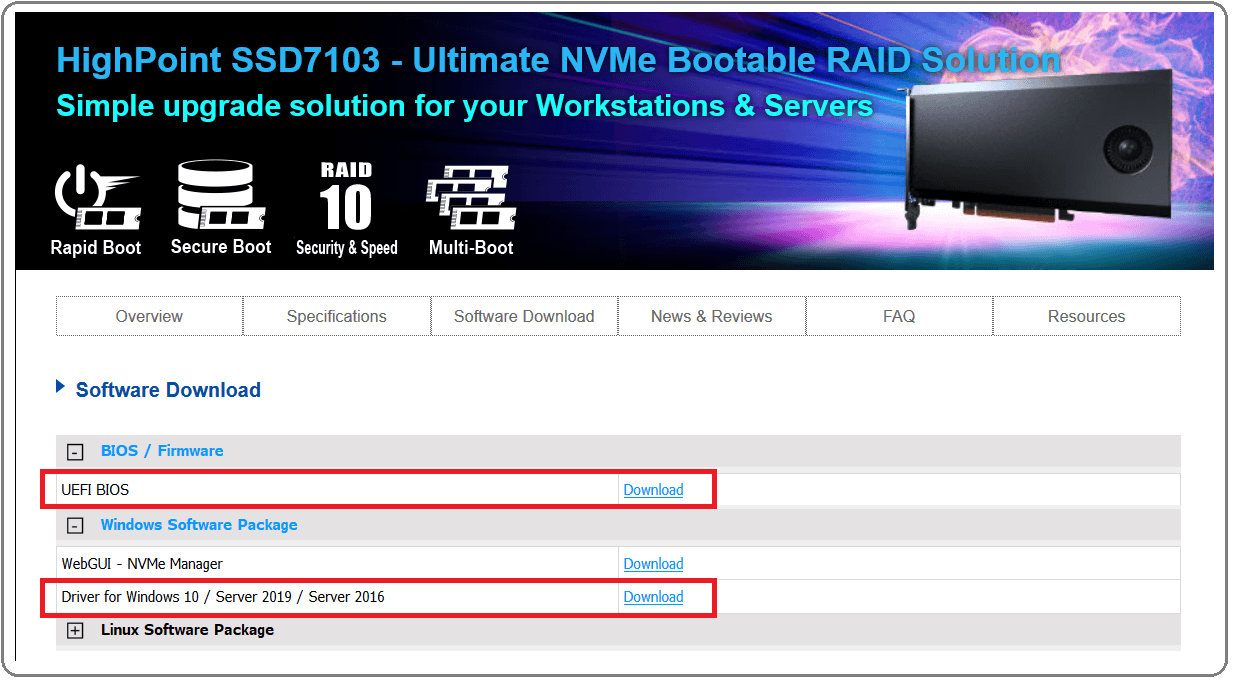Download the UEFI BIOS file
1234x682 pixels.
(653, 490)
